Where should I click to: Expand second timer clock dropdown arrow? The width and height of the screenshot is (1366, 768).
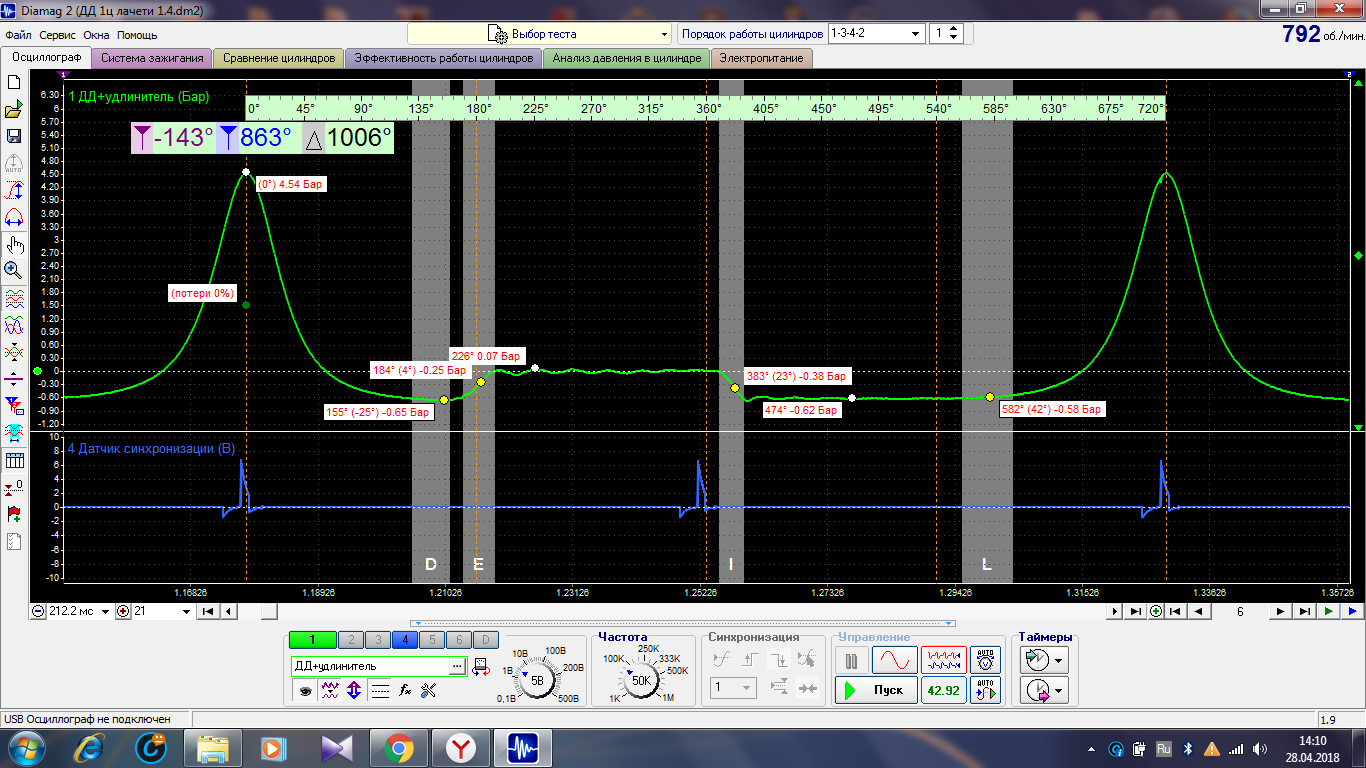[1060, 690]
